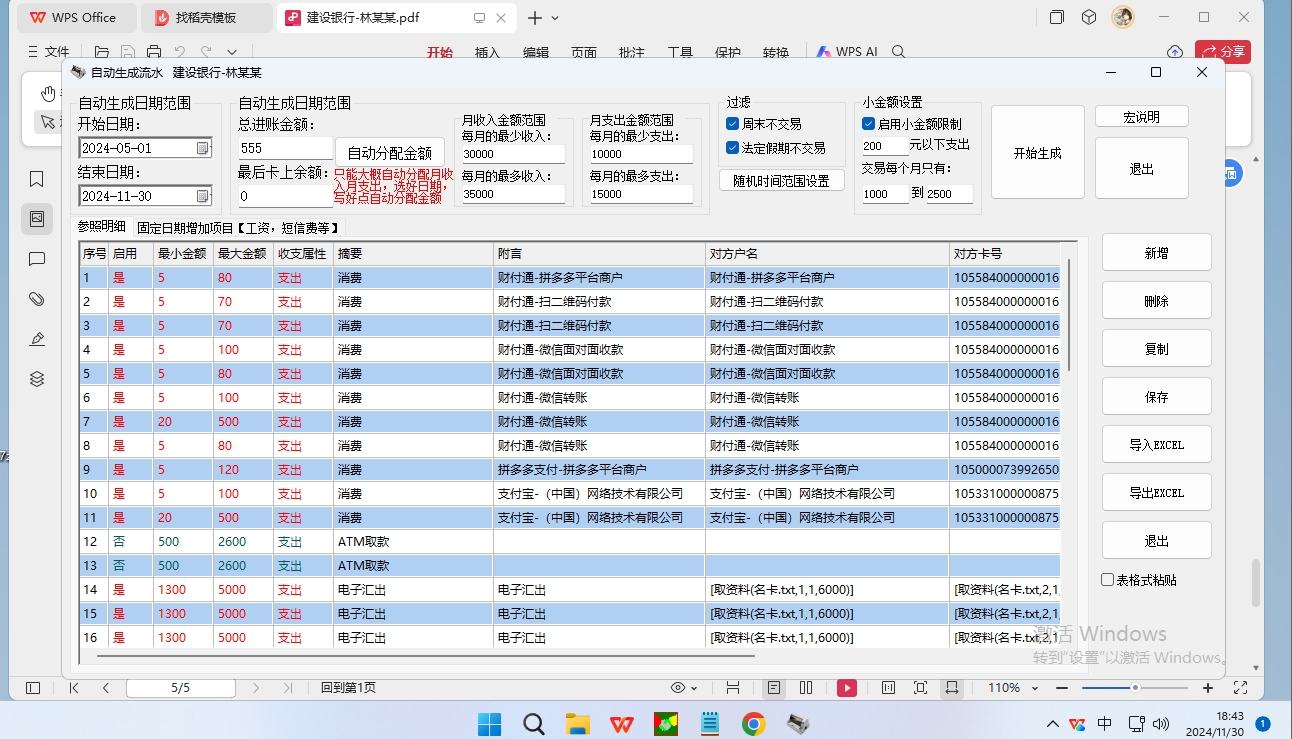Click the 导出EXCEL button

(x=1157, y=493)
